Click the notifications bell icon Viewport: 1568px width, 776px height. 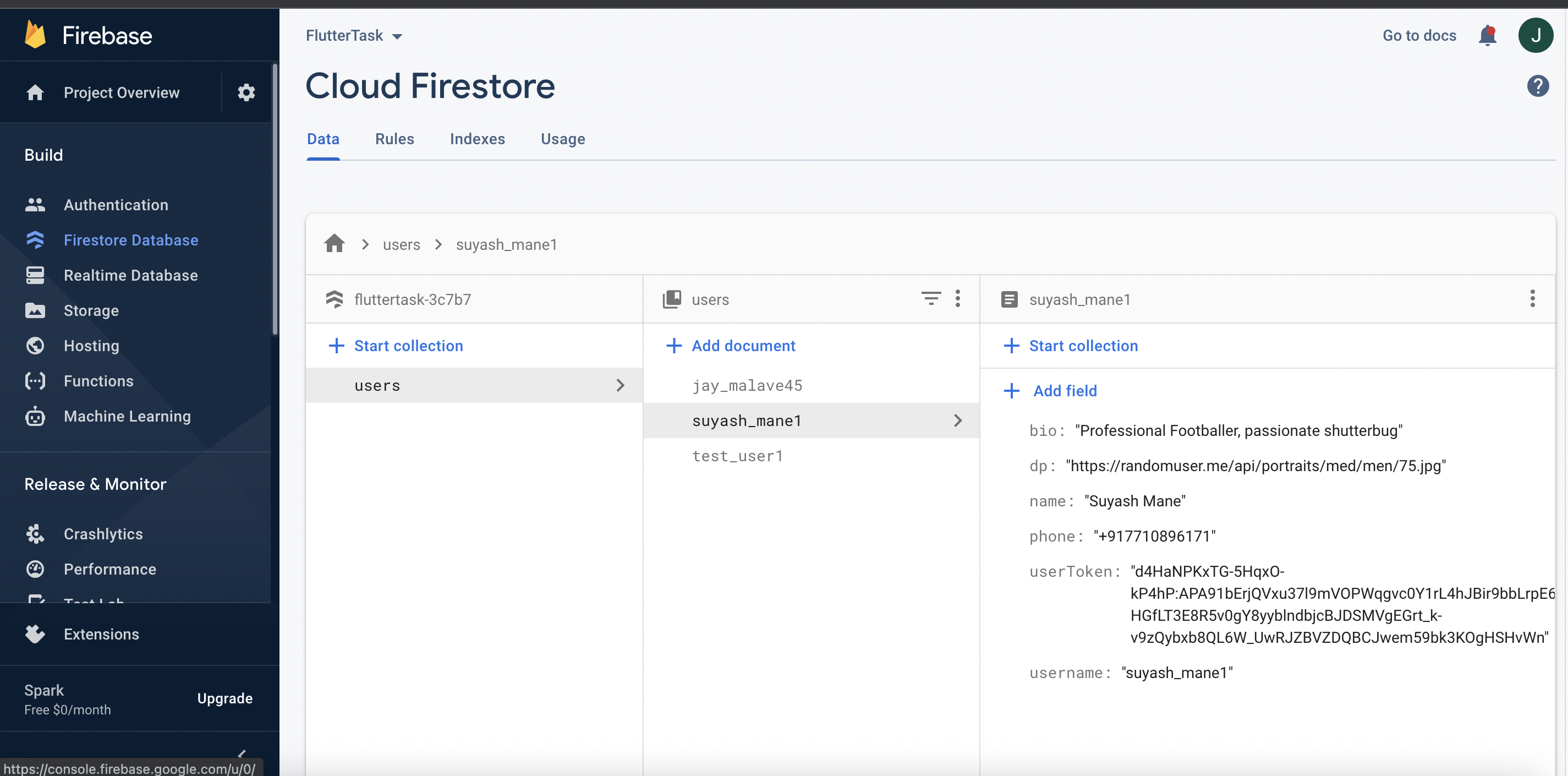pos(1487,36)
